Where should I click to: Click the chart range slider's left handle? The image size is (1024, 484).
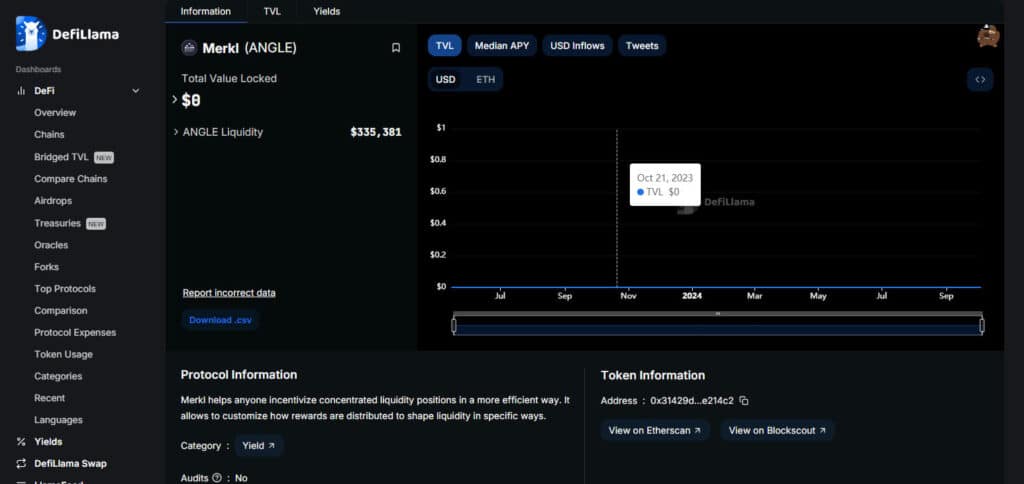pos(454,325)
